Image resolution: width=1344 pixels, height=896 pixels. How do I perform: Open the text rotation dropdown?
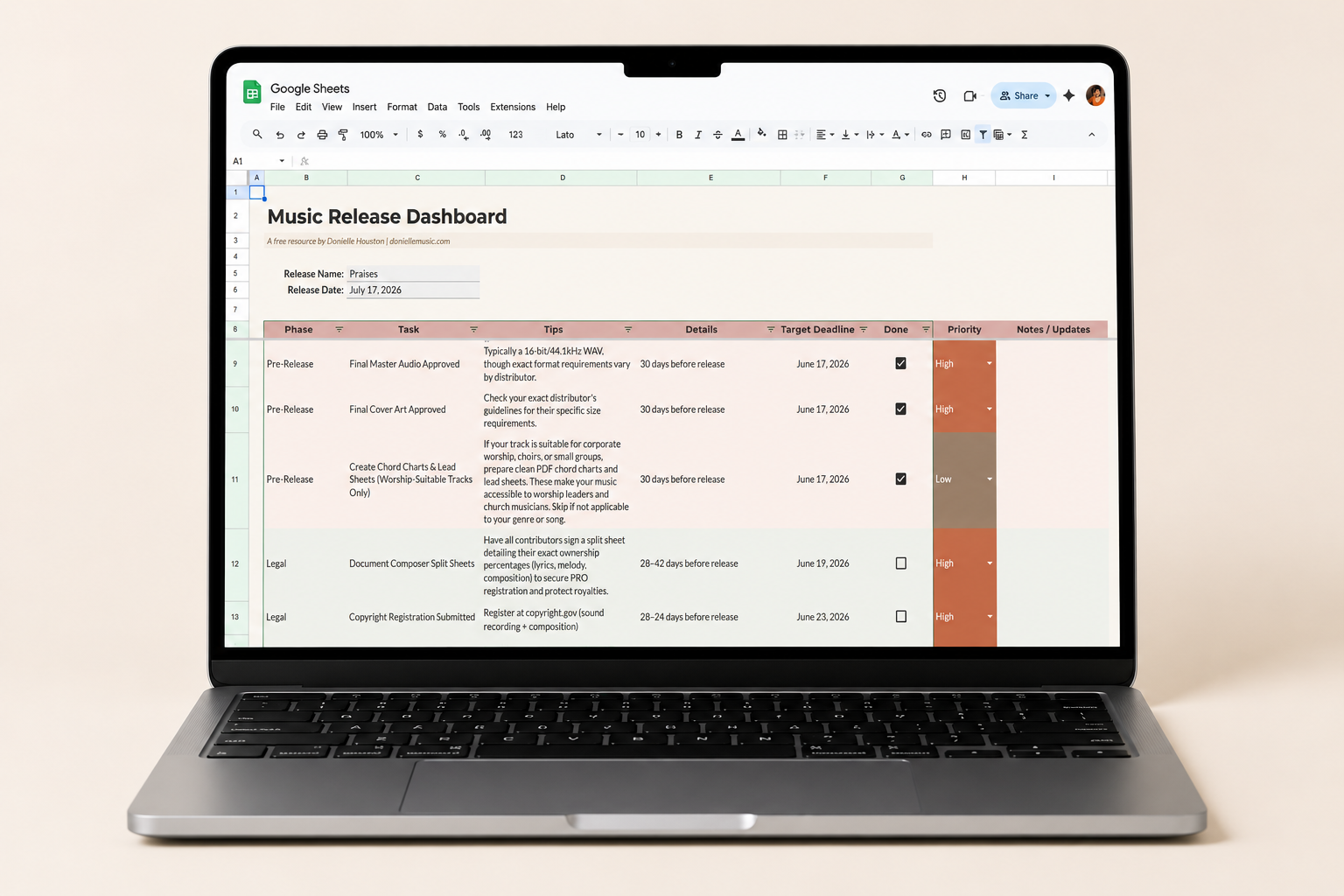point(900,135)
